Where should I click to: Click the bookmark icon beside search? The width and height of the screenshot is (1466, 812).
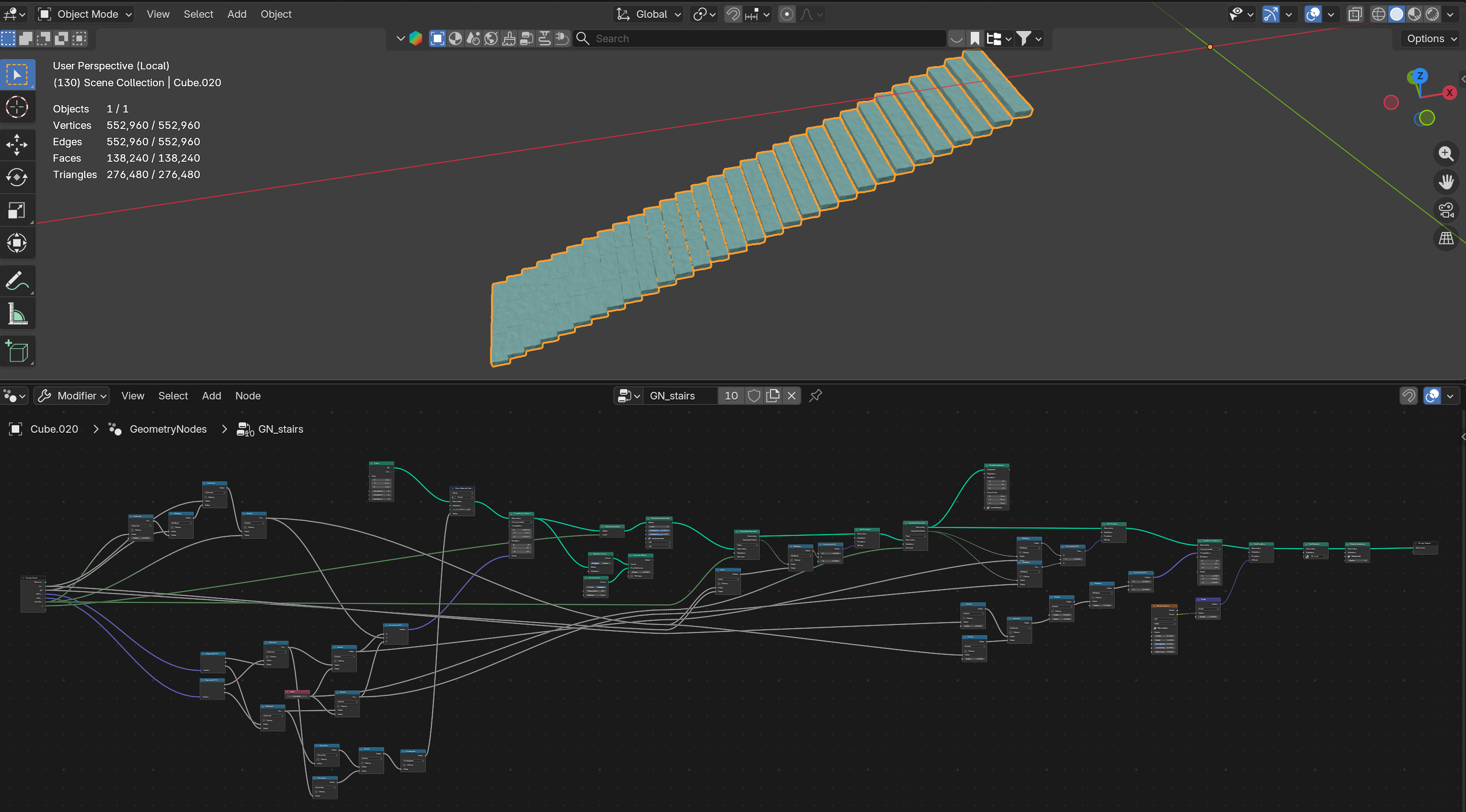click(975, 39)
